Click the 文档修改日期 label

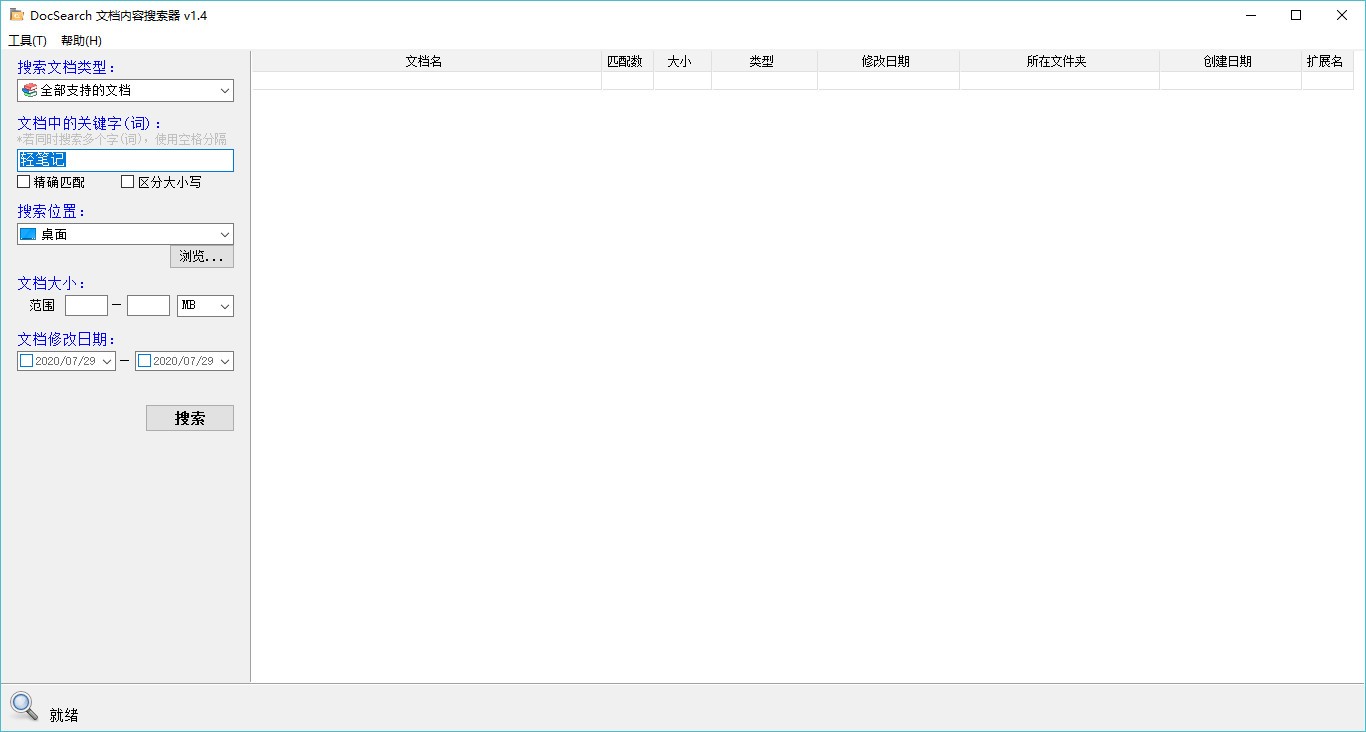(x=66, y=339)
